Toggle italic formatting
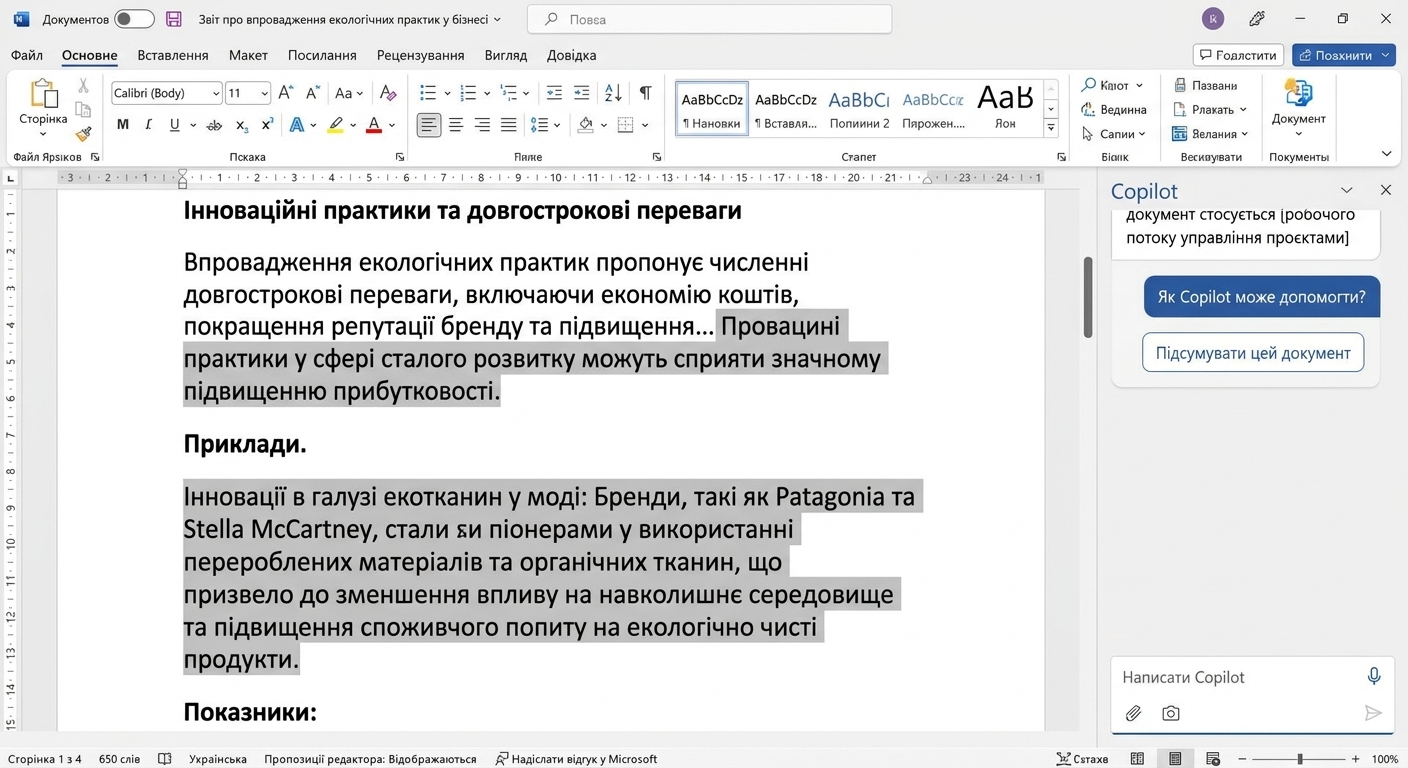1408x768 pixels. coord(149,125)
